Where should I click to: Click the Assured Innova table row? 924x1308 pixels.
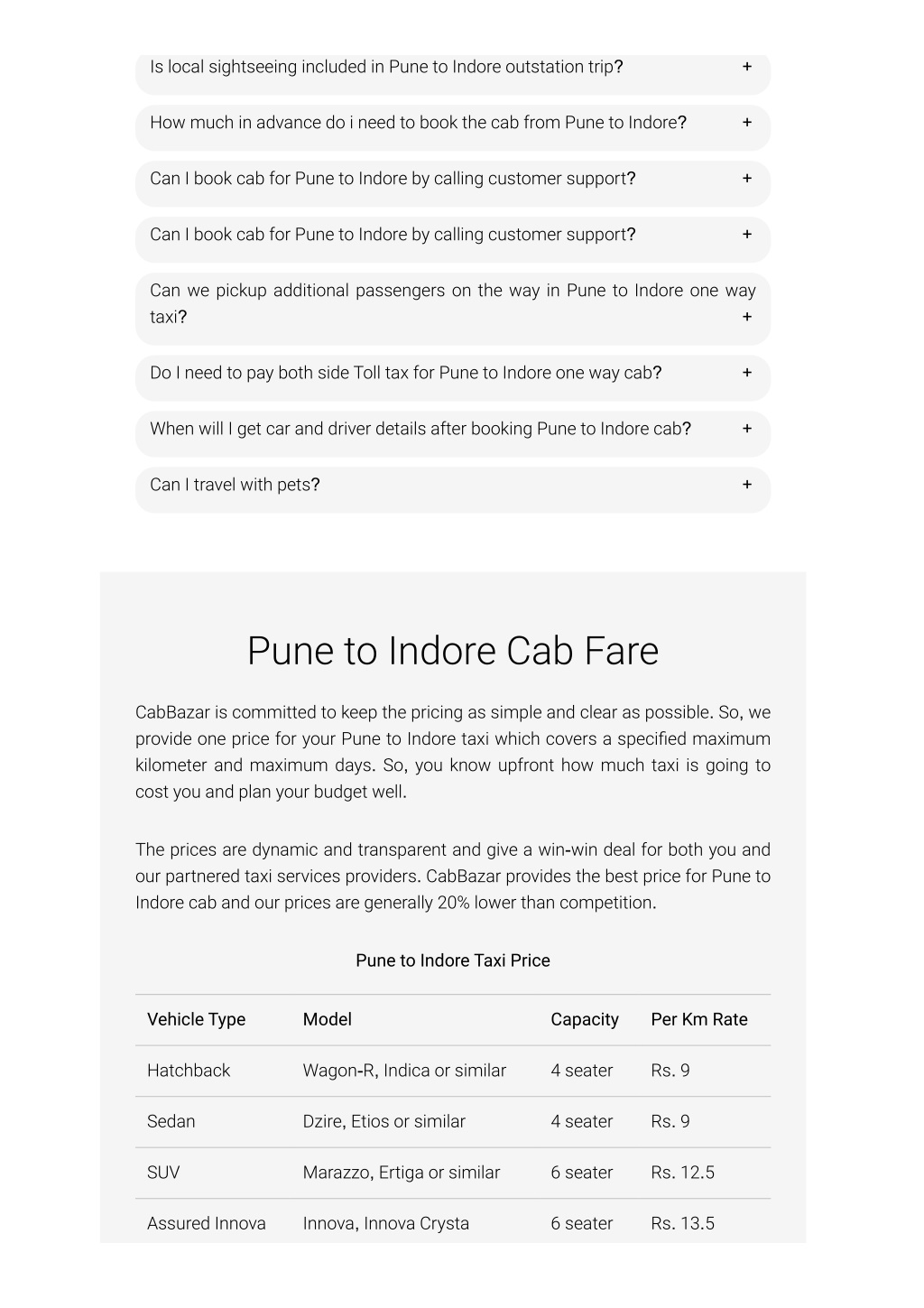(453, 1222)
